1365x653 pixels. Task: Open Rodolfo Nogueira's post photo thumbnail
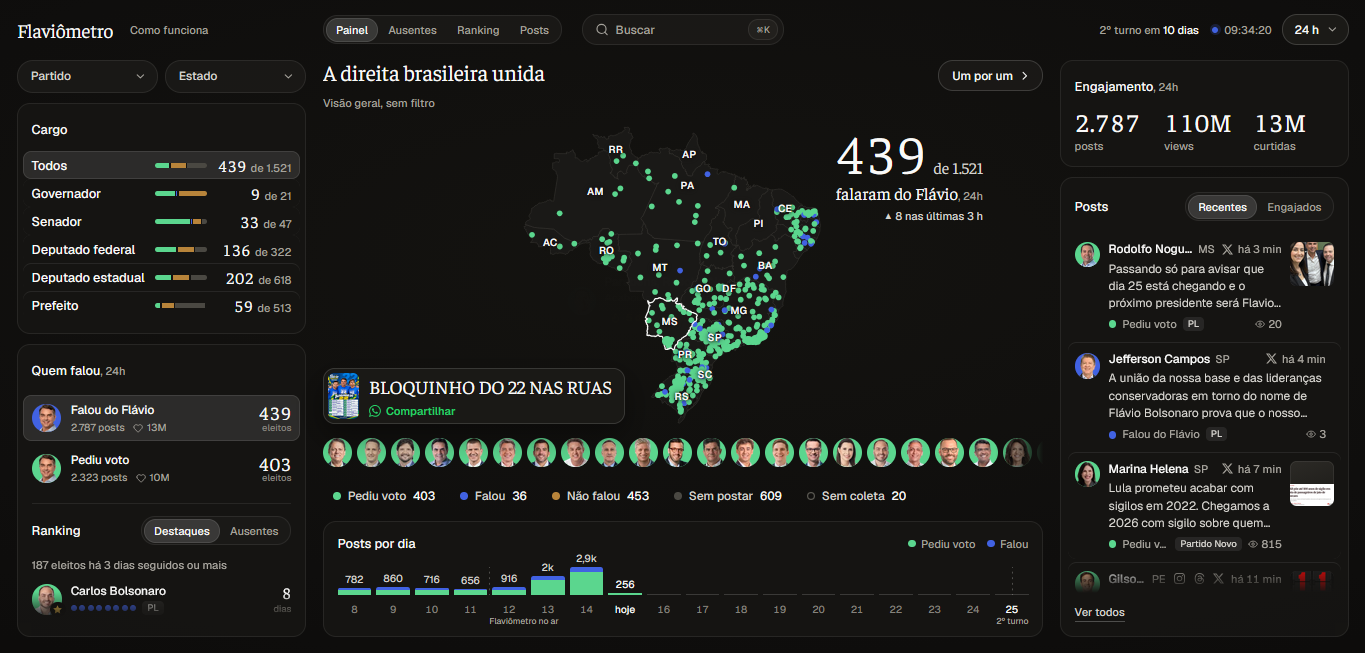(1312, 264)
